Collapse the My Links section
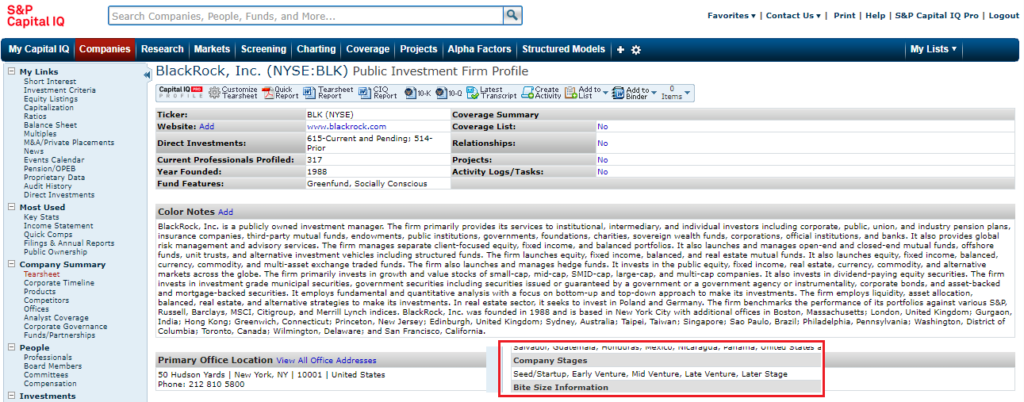1024x402 pixels. tap(12, 72)
